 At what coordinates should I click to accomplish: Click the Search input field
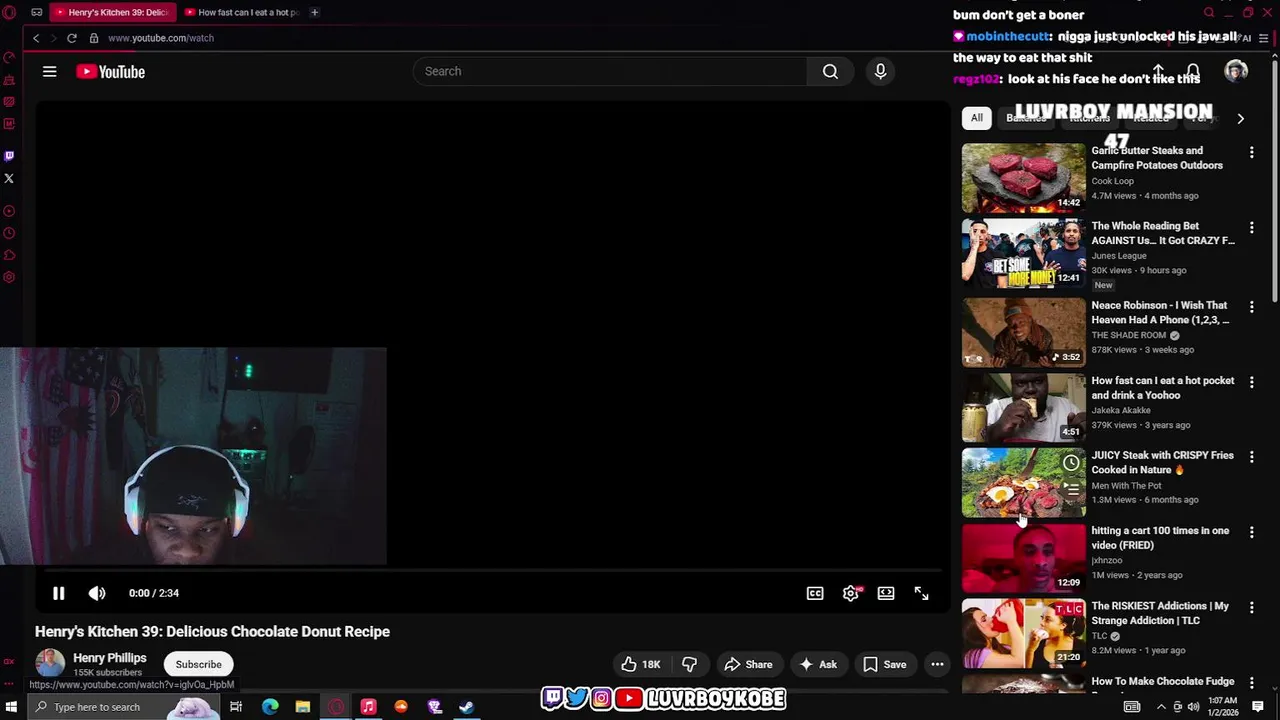tap(610, 71)
